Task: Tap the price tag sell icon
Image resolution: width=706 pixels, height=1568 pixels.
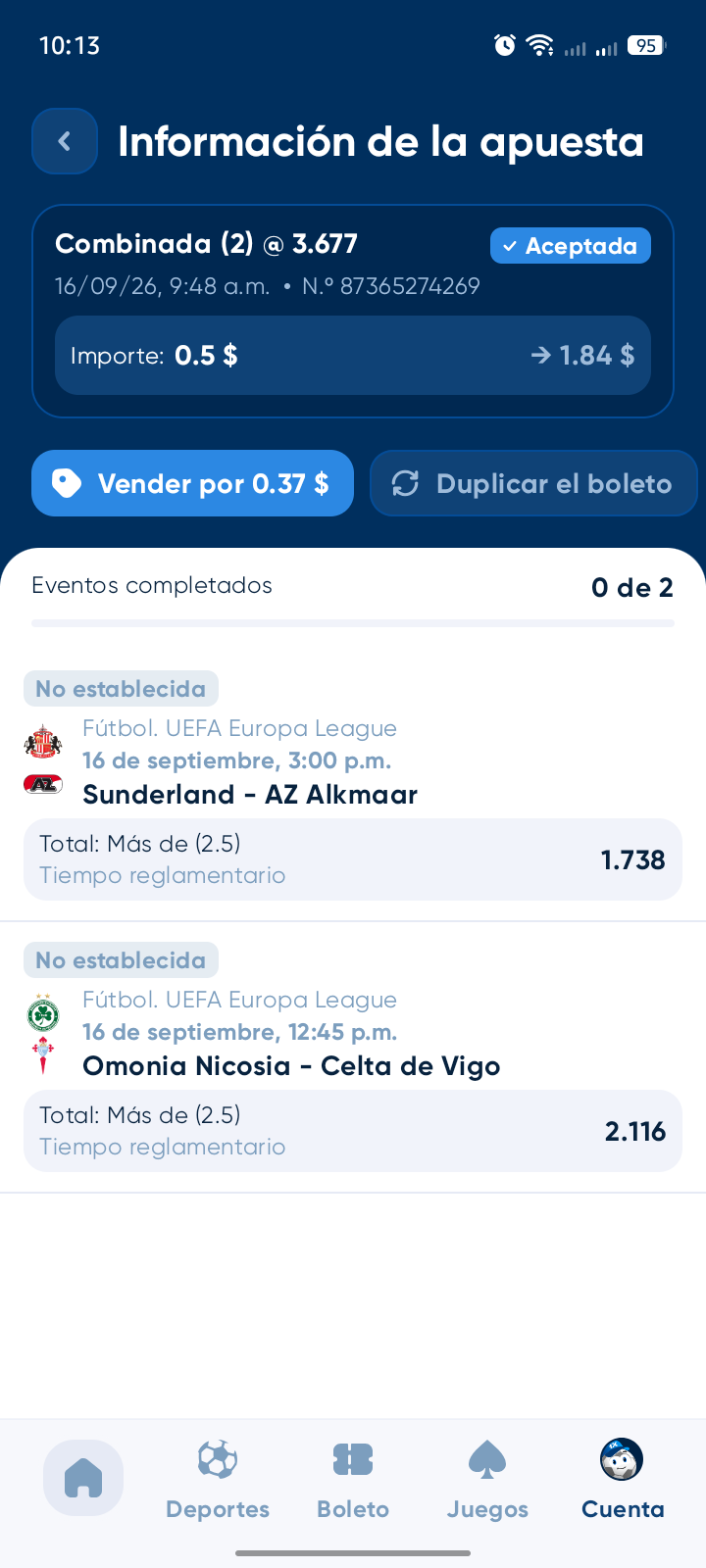Action: coord(66,483)
